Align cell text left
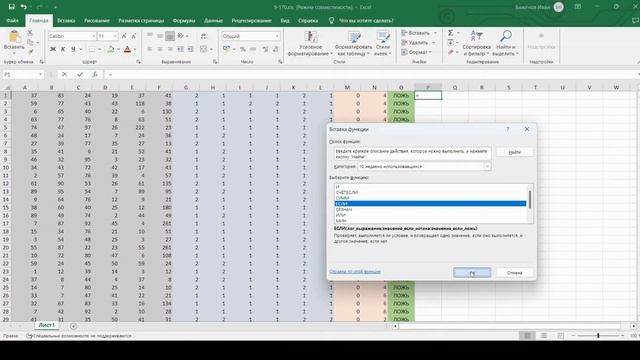Screen dimensions: 640x360 150,49
